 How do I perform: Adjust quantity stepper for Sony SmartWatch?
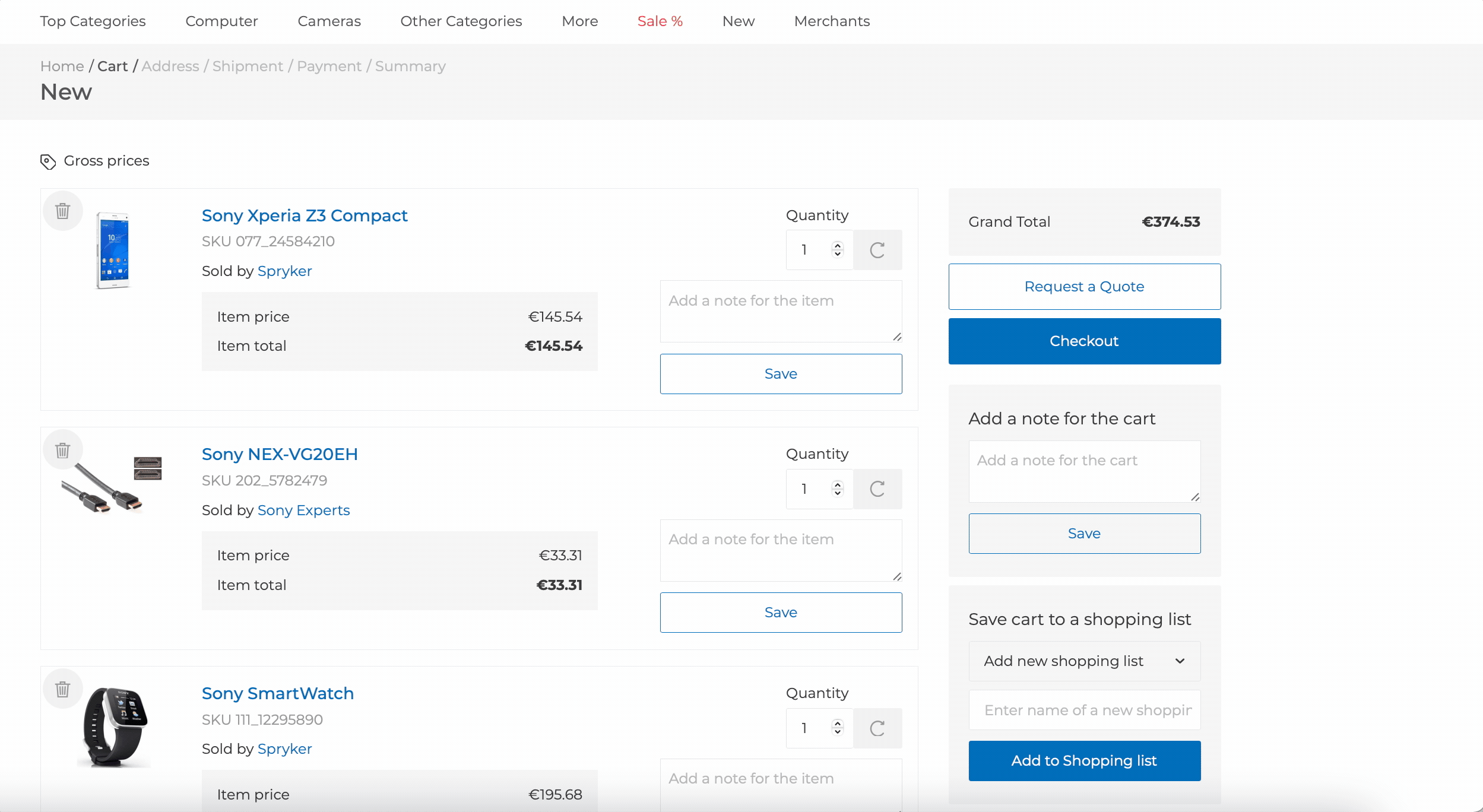click(838, 728)
